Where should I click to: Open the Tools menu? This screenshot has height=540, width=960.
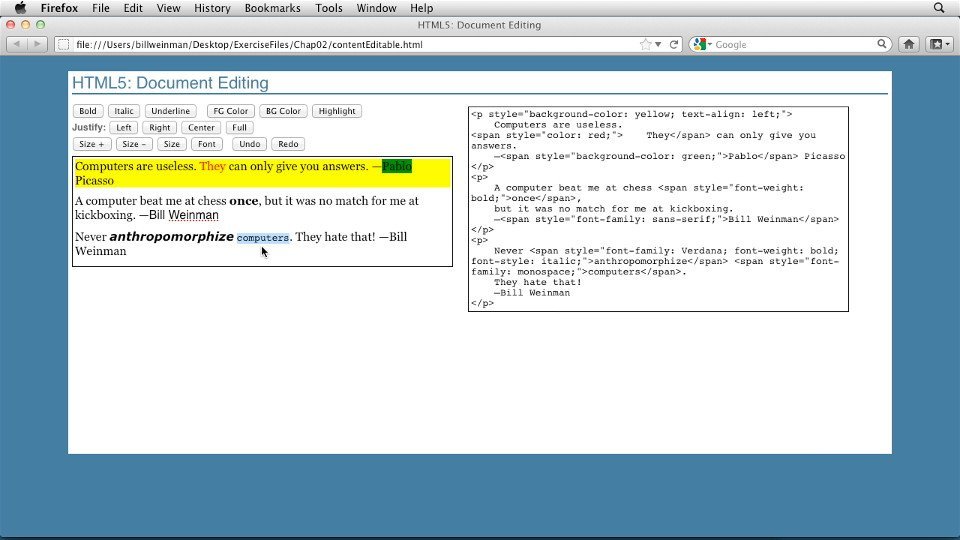tap(329, 8)
